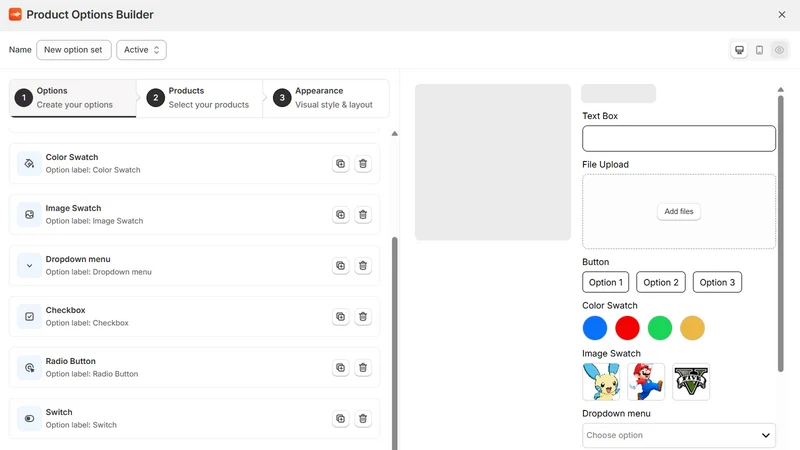This screenshot has width=800, height=450.
Task: Select Option 1 button in preview
Action: coord(606,282)
